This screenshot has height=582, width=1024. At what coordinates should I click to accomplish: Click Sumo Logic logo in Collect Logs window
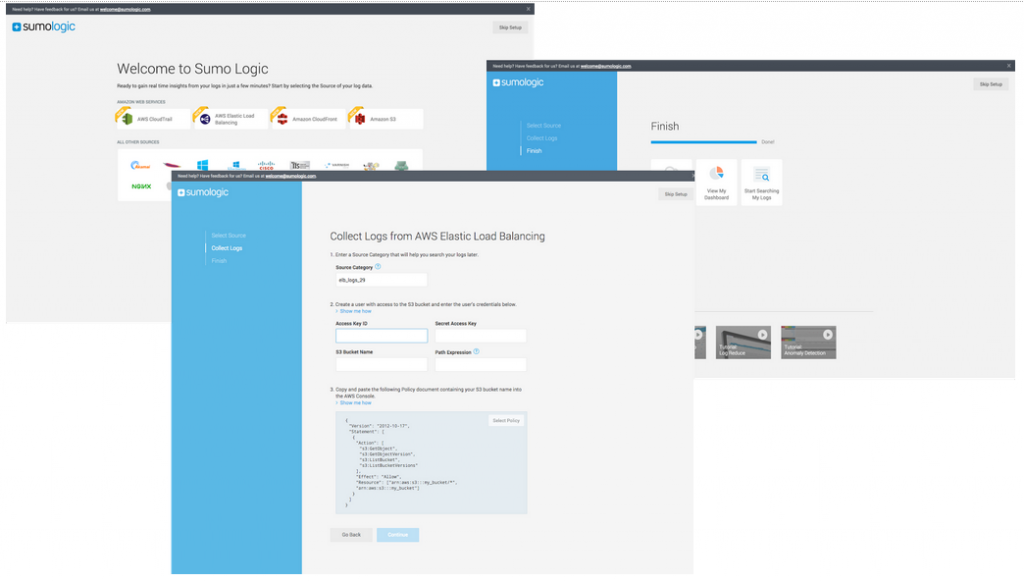click(x=203, y=192)
